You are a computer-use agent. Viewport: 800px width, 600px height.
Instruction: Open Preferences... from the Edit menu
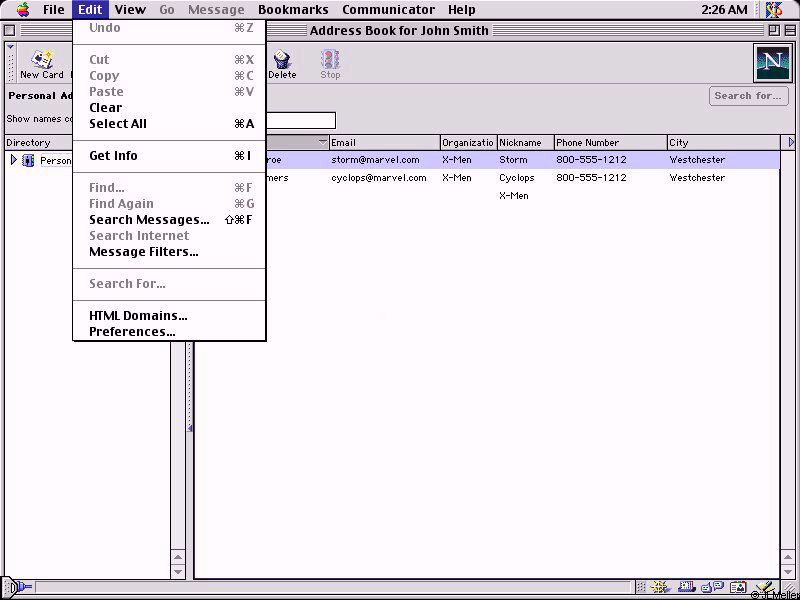(x=132, y=332)
